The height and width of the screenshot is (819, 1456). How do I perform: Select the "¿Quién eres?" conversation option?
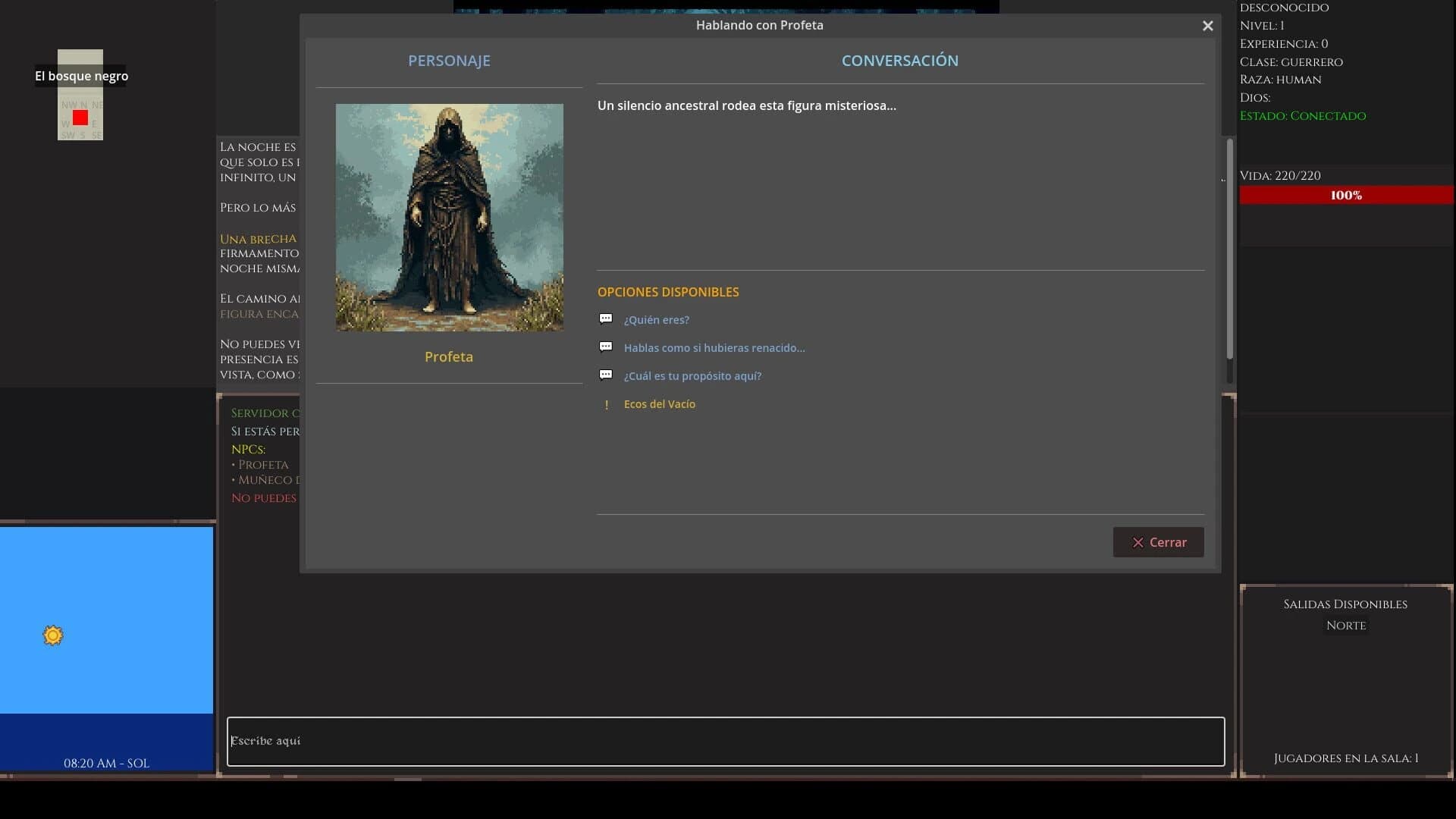click(656, 319)
